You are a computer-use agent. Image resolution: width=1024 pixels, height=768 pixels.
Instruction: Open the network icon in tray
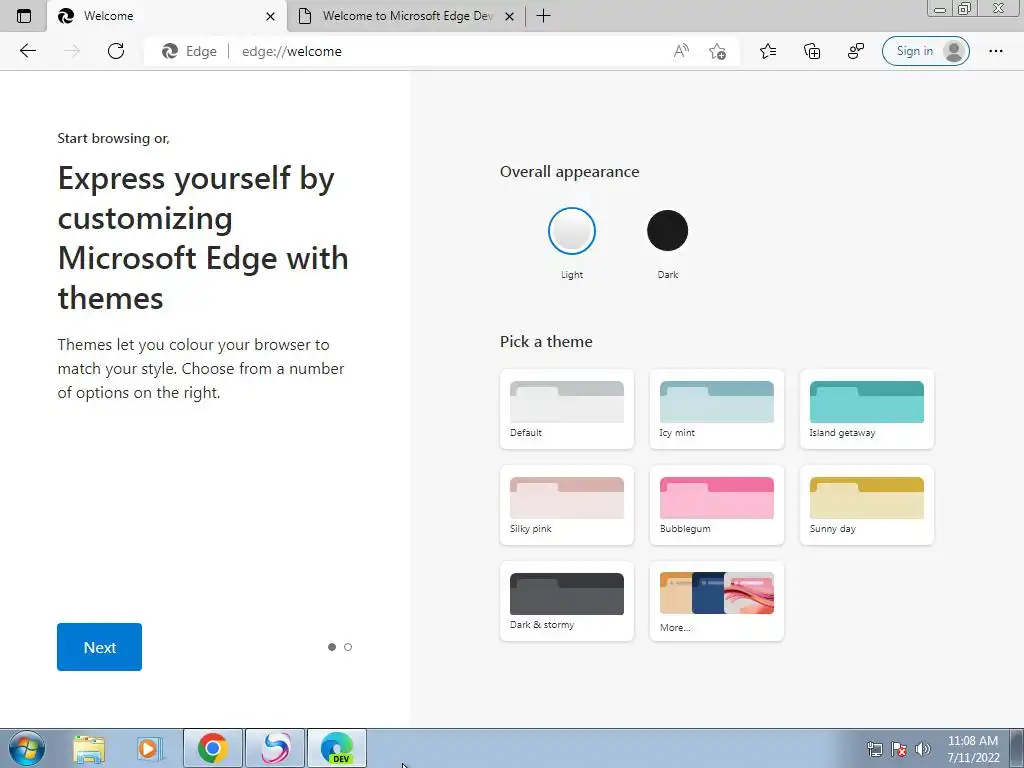pos(874,749)
